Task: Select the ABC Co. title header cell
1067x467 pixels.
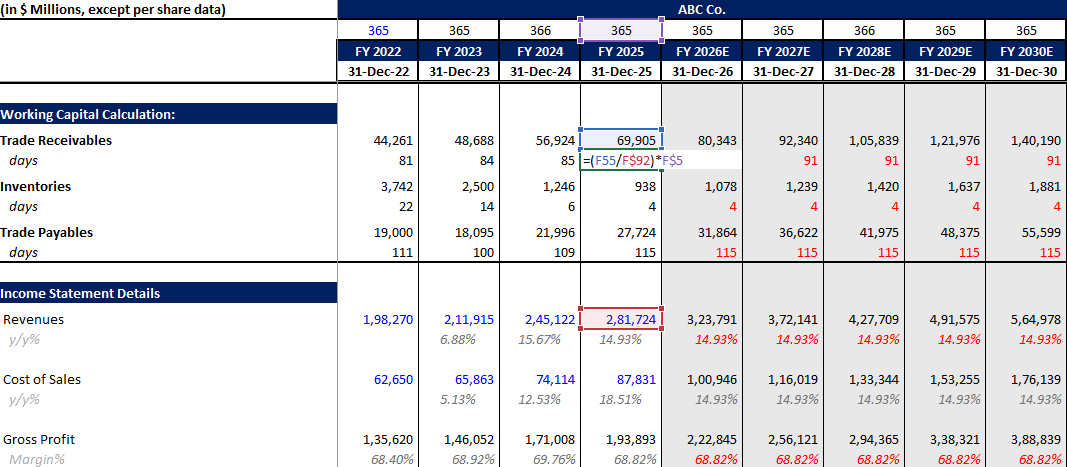Action: point(702,10)
